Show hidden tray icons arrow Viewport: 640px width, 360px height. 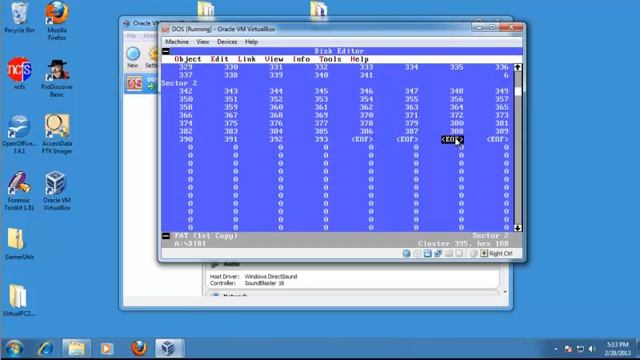tap(556, 349)
